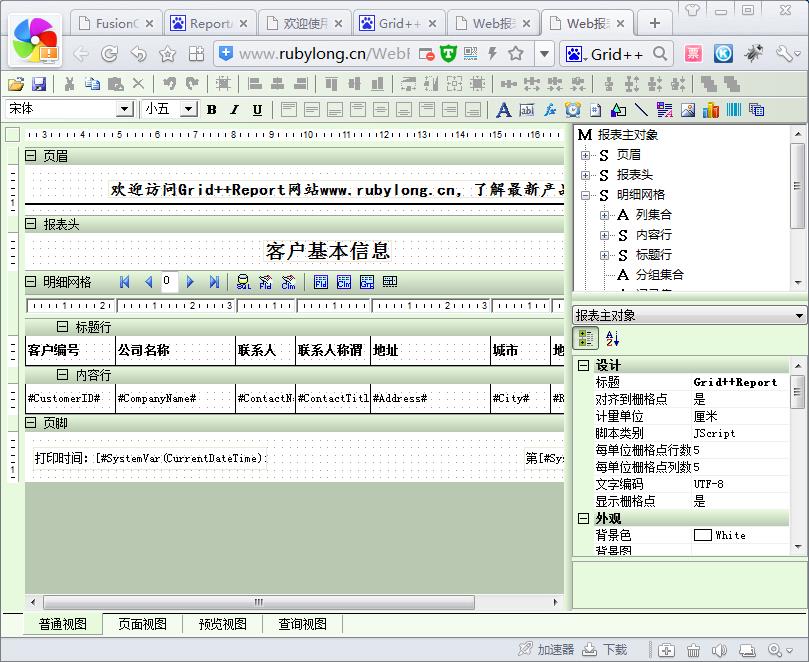Insert a picture box control

click(x=688, y=109)
